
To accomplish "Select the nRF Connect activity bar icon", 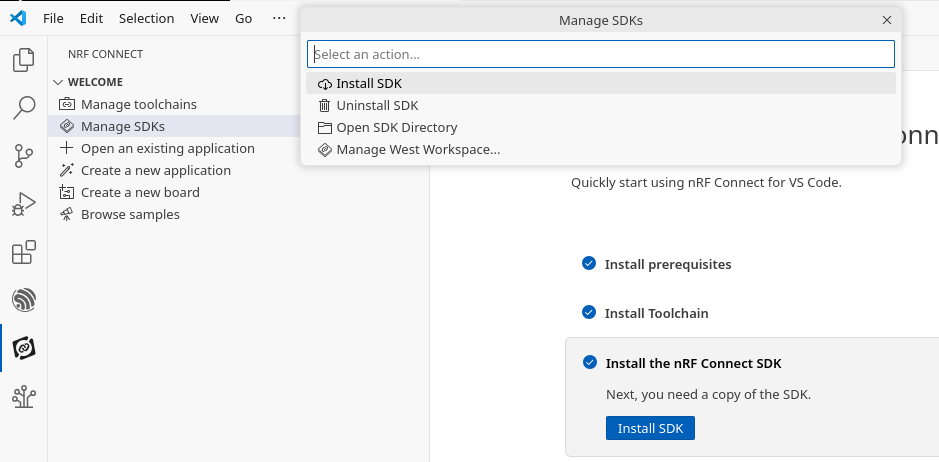I will coord(23,348).
